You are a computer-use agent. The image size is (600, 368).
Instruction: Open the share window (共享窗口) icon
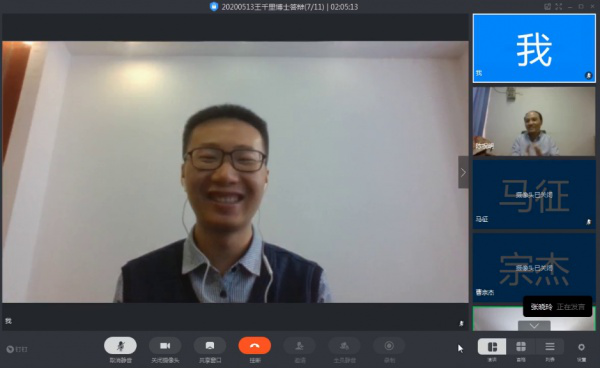pos(210,346)
